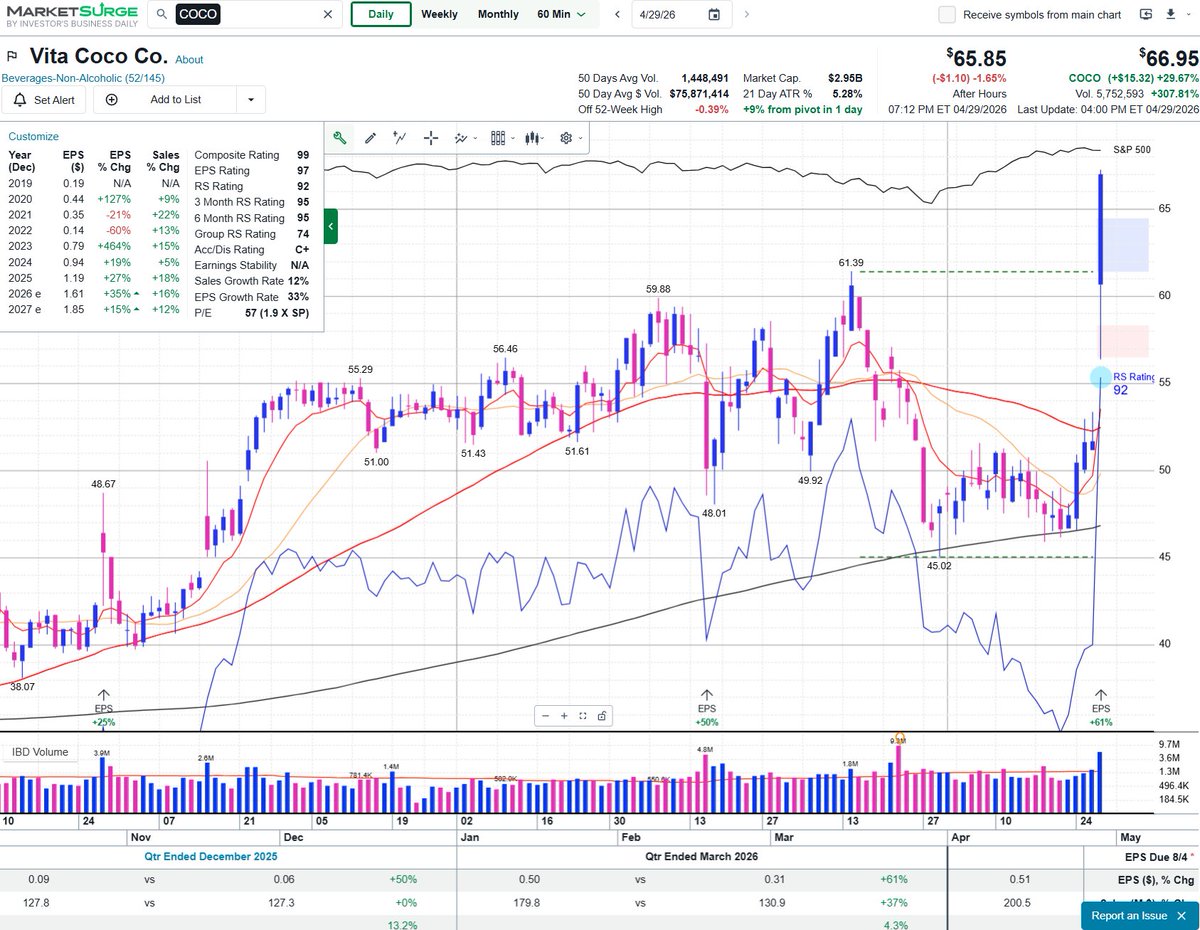The image size is (1200, 930).
Task: Toggle the chart lock padlock icon
Action: (x=602, y=716)
